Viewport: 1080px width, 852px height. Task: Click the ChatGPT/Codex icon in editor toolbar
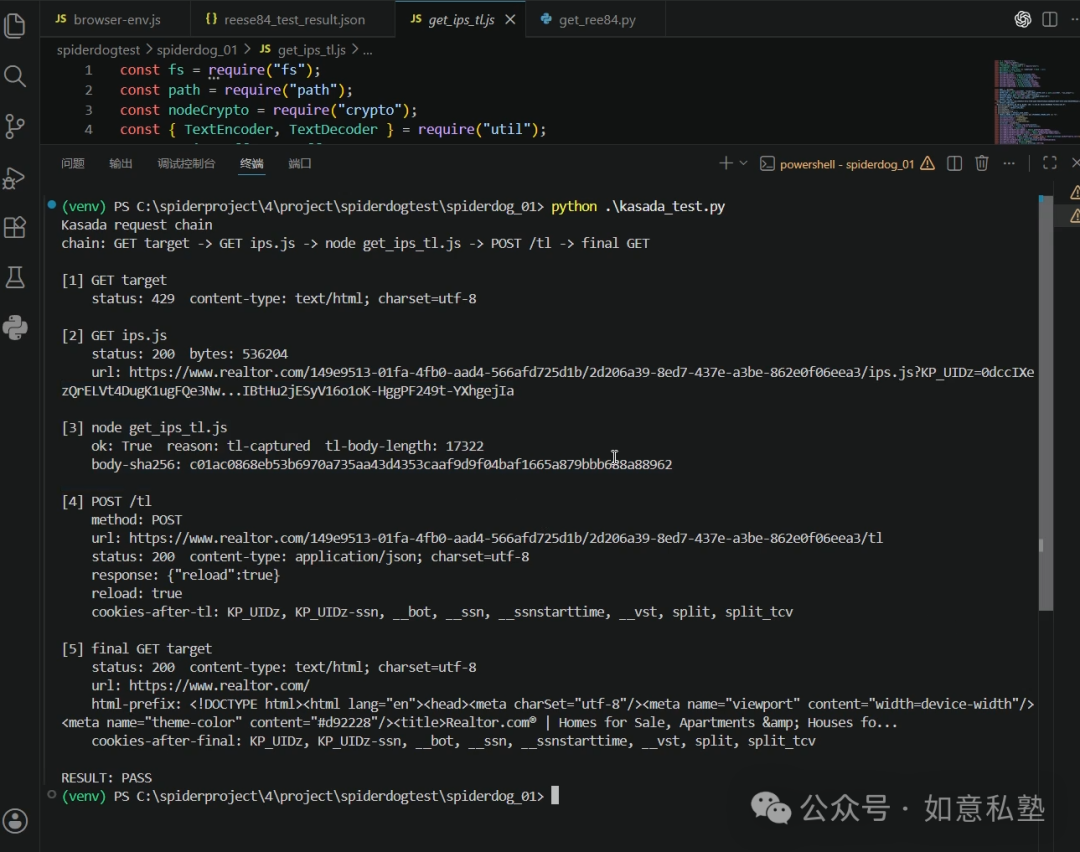(x=1023, y=19)
